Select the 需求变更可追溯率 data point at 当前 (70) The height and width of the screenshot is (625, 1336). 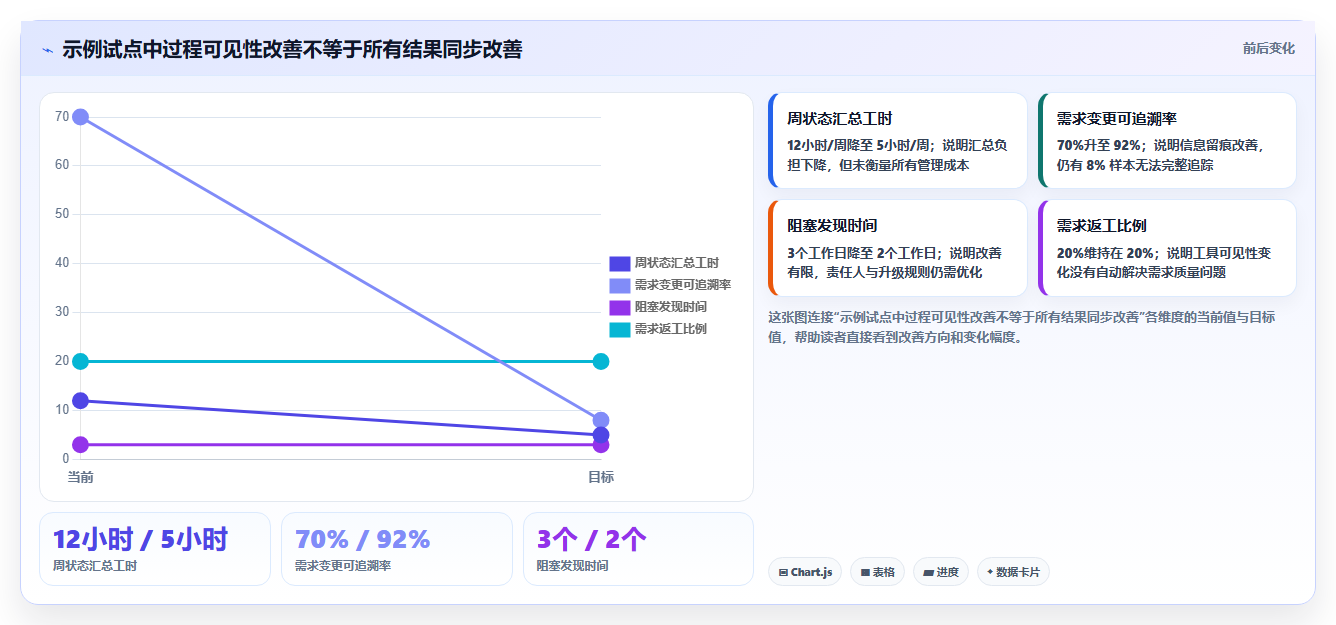click(81, 117)
